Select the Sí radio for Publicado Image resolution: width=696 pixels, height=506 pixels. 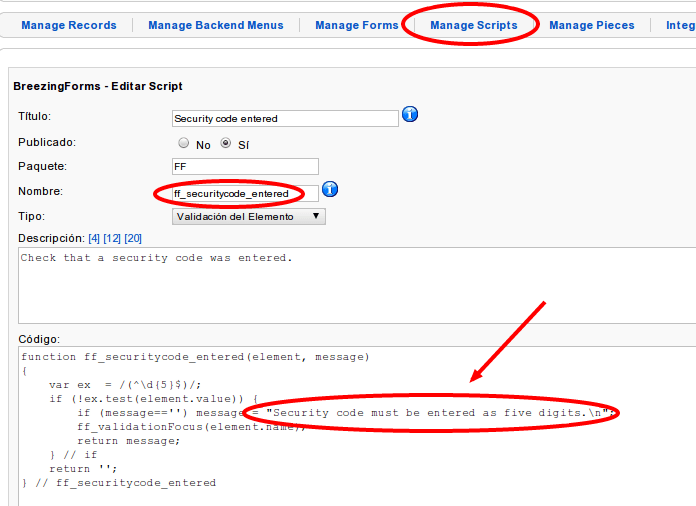(226, 143)
